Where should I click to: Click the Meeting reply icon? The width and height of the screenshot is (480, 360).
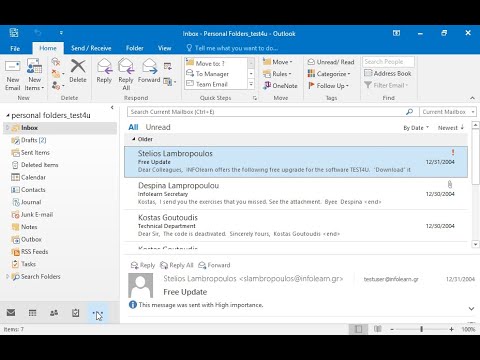[x=168, y=66]
